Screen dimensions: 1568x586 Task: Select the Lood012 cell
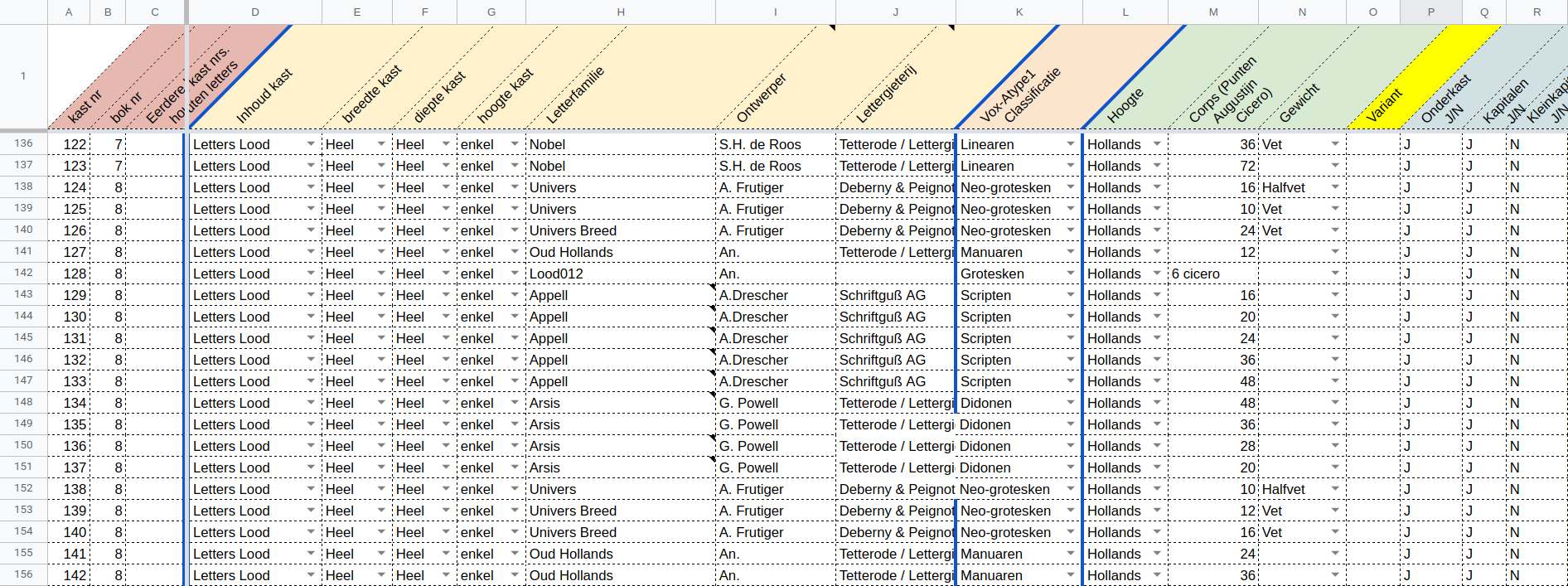pos(620,274)
